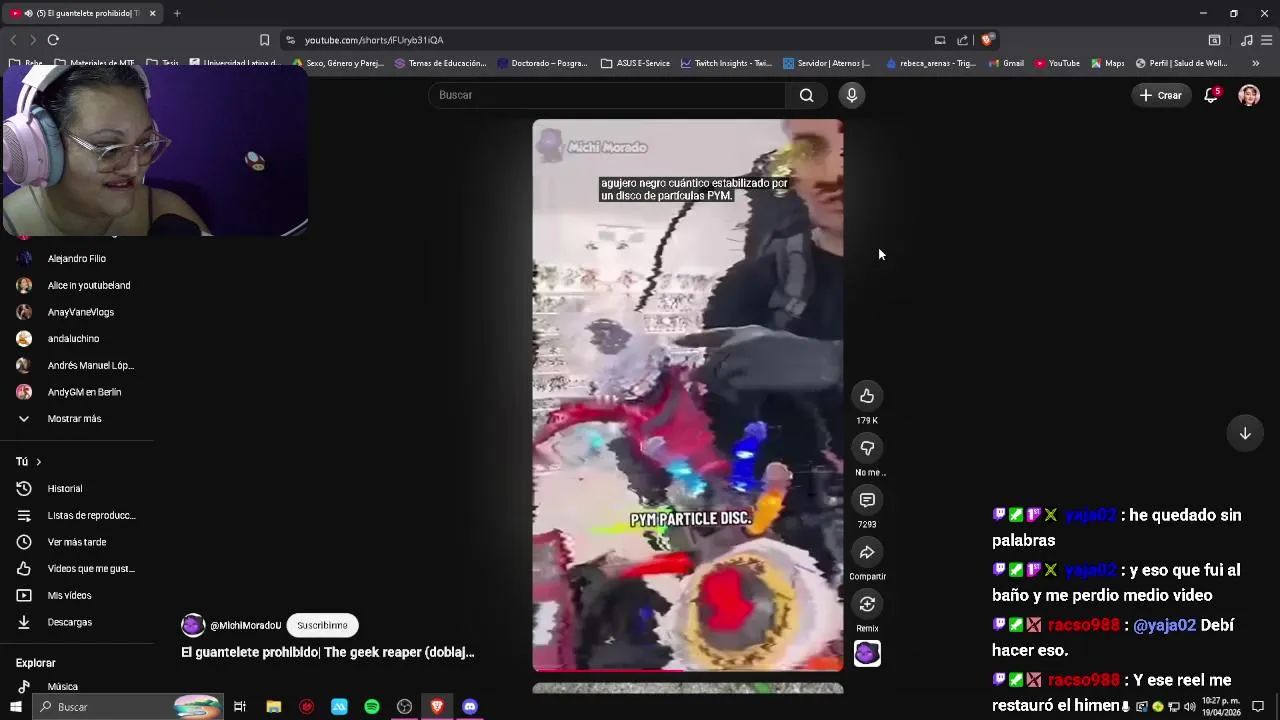This screenshot has height=720, width=1280.
Task: Open Listas de reproducción in sidebar
Action: point(76,515)
